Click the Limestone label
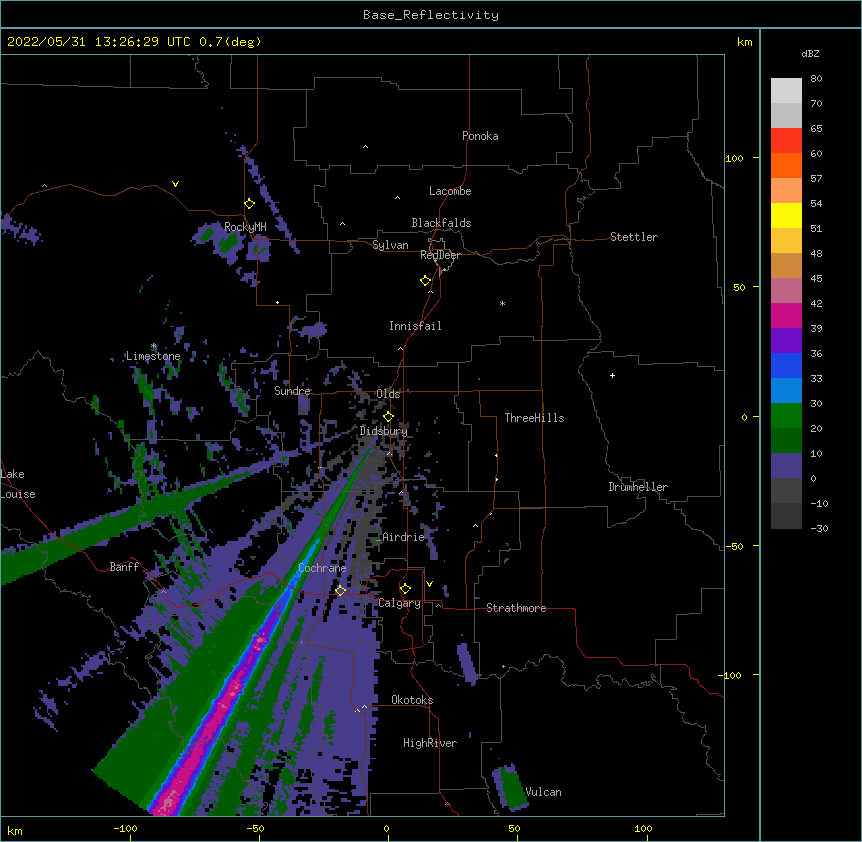This screenshot has height=842, width=862. click(x=153, y=356)
